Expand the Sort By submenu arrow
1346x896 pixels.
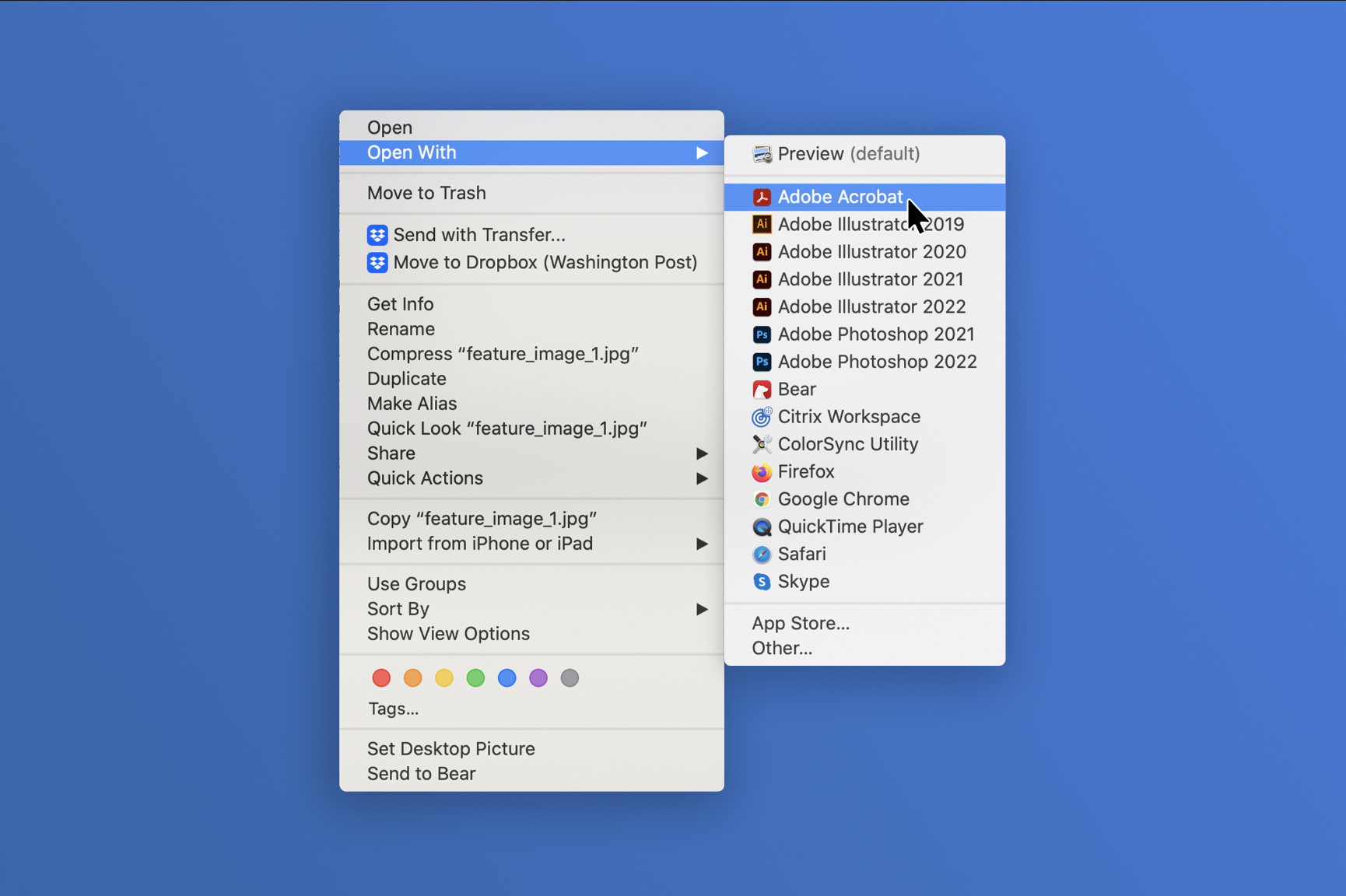pyautogui.click(x=701, y=609)
